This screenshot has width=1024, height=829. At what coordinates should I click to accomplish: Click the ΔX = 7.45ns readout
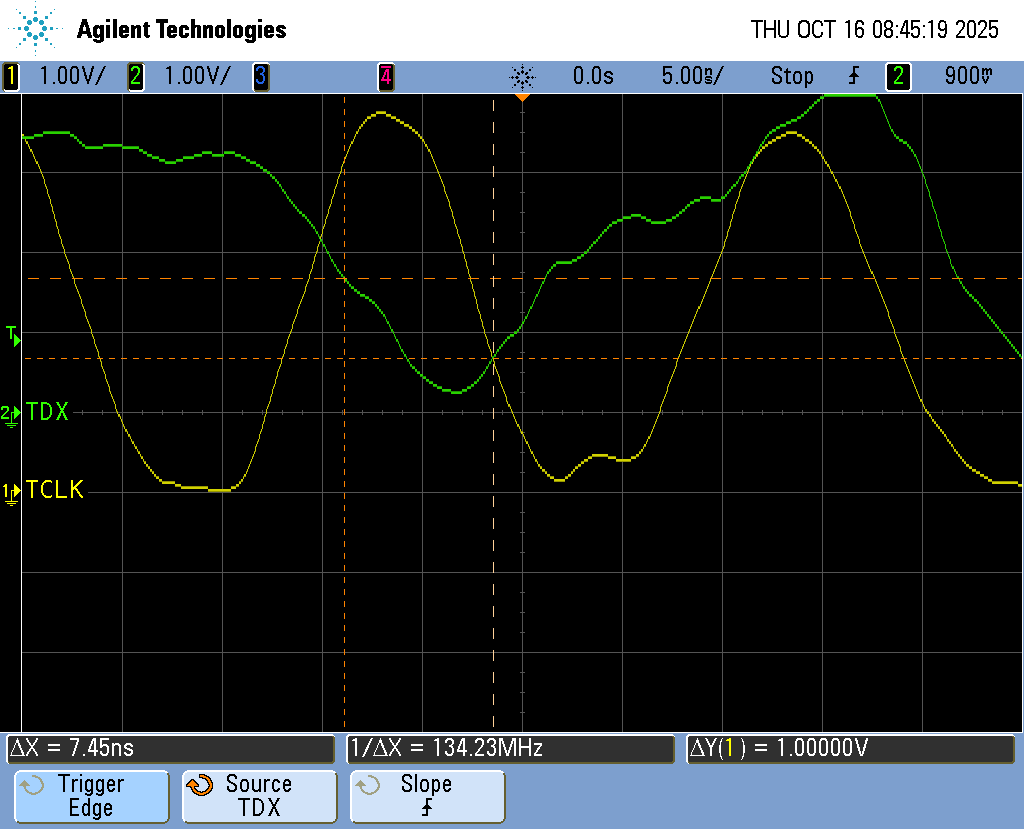170,748
